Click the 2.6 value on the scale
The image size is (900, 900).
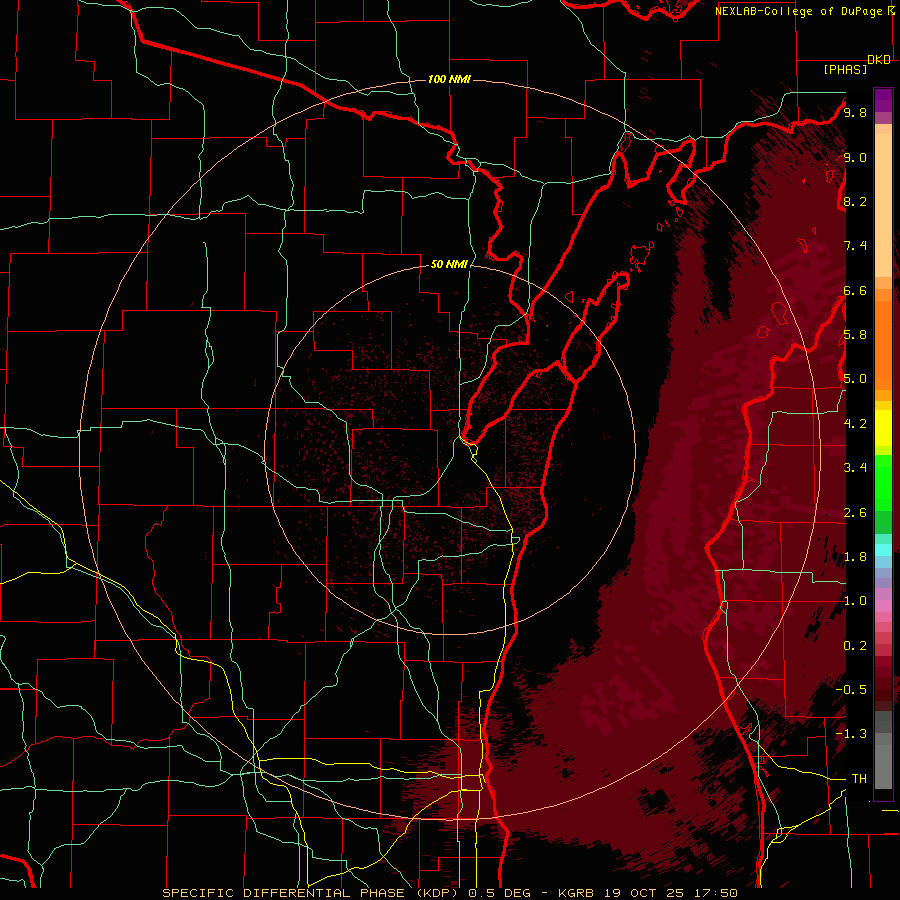point(855,513)
